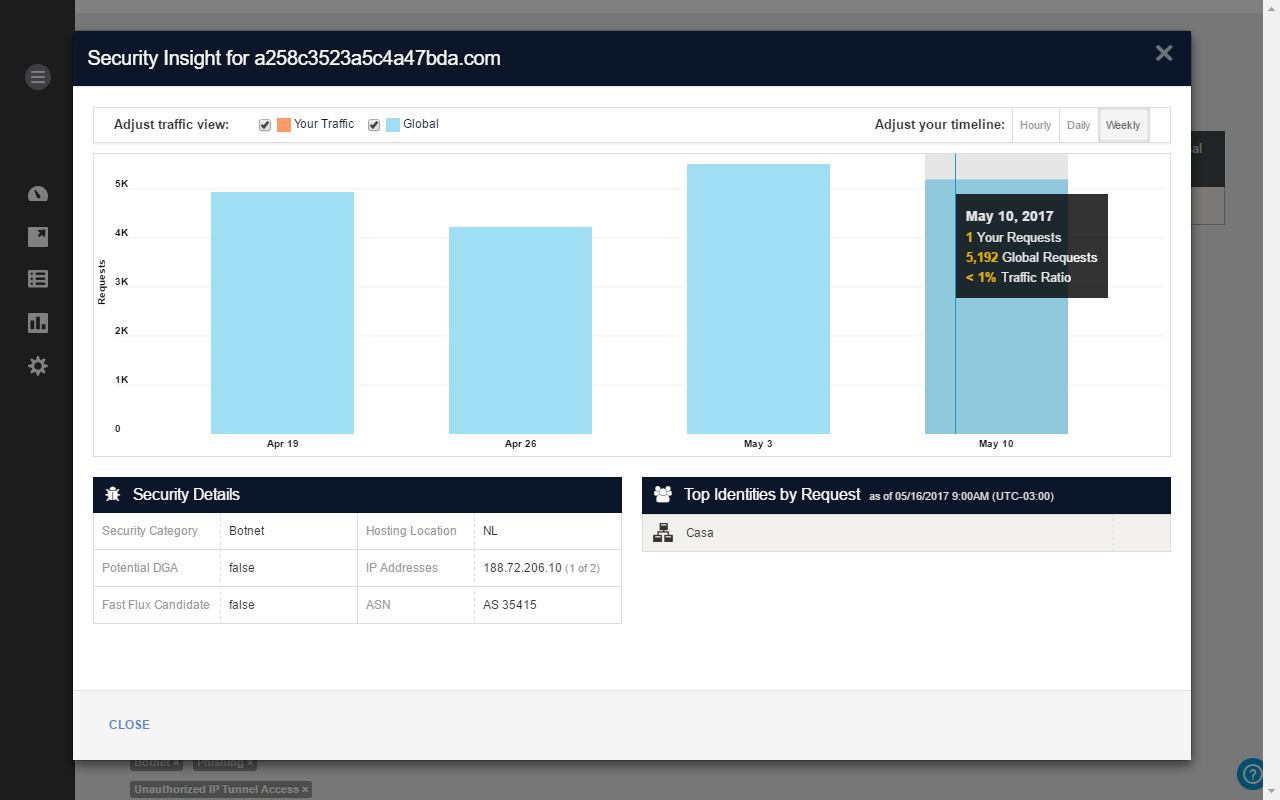Viewport: 1280px width, 800px height.
Task: Click the Casa network identity icon
Action: pyautogui.click(x=662, y=533)
